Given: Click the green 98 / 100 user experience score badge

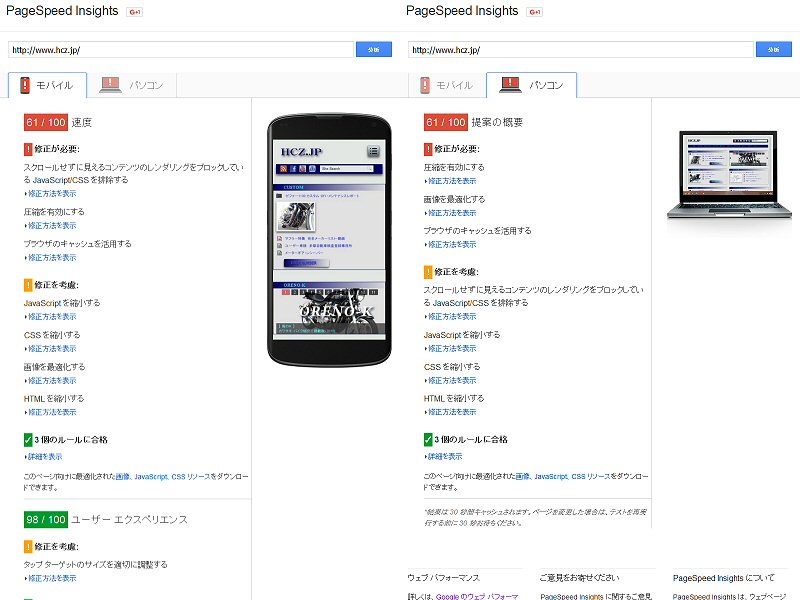Looking at the screenshot, I should pyautogui.click(x=46, y=519).
